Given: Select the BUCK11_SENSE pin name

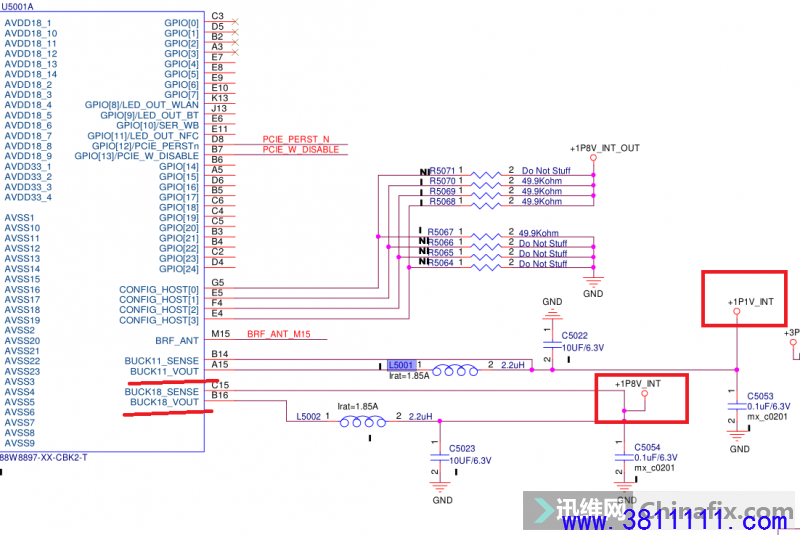Looking at the screenshot, I should [161, 361].
